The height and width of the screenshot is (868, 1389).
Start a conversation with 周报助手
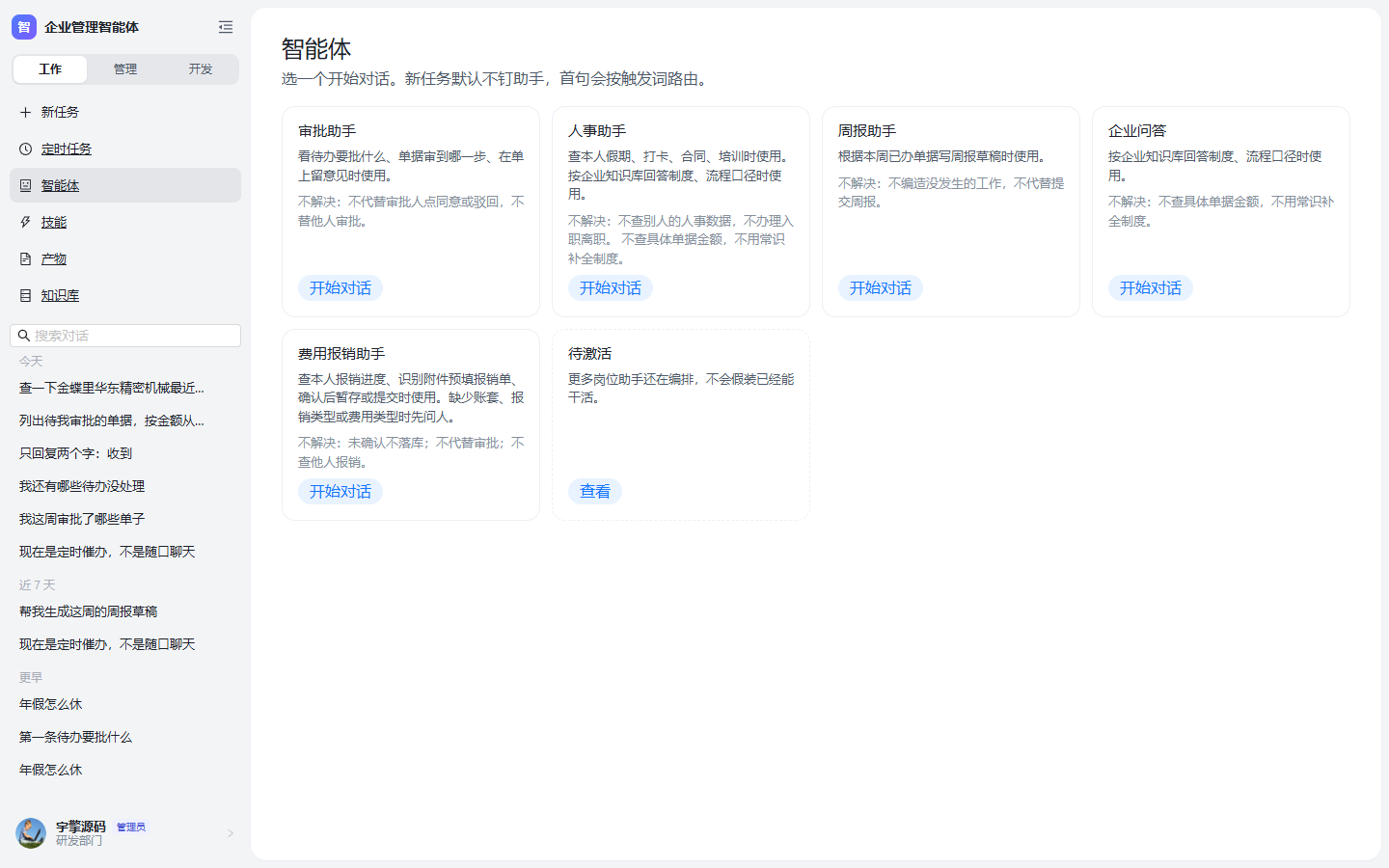(x=881, y=288)
